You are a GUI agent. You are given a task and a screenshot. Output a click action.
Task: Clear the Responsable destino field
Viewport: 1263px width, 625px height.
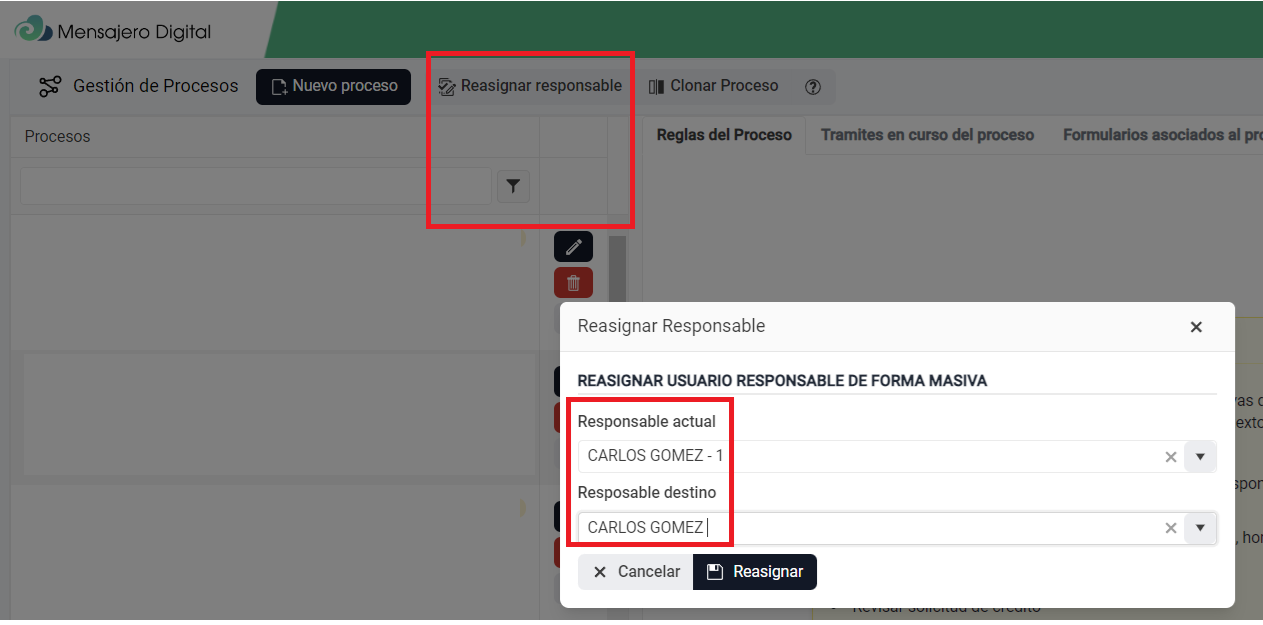[x=1171, y=528]
